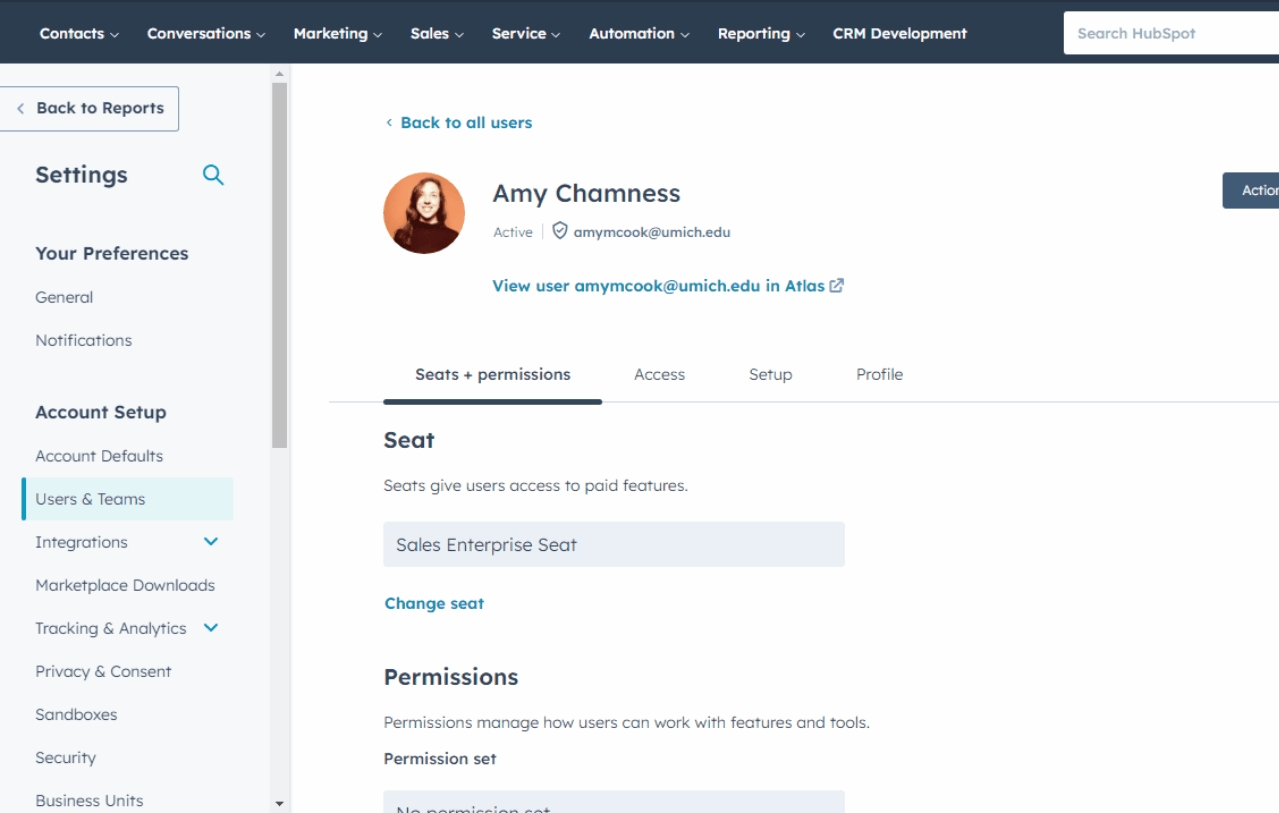The width and height of the screenshot is (1279, 813).
Task: Open the Automation menu in navbar
Action: click(638, 33)
